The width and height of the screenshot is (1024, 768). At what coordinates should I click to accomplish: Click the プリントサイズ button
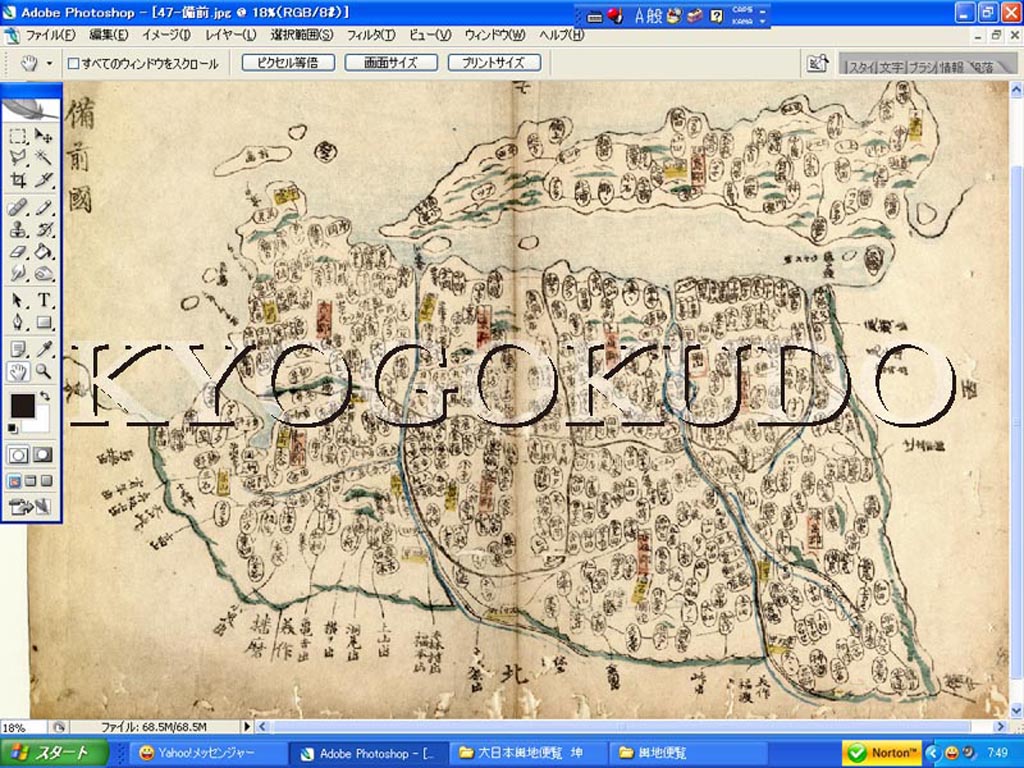tap(494, 63)
